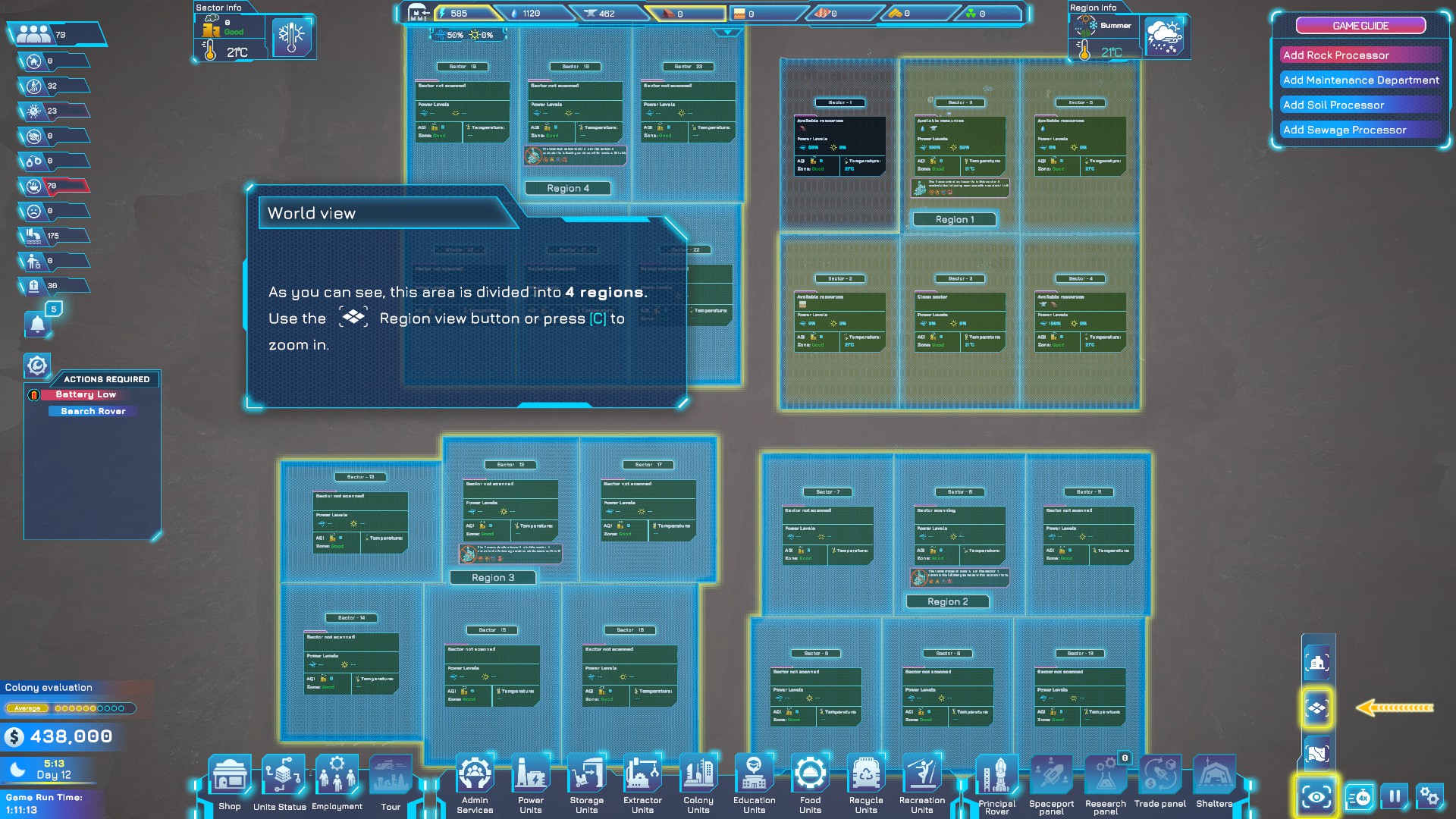This screenshot has width=1456, height=819.
Task: Open the Principal Rover panel
Action: tap(996, 776)
